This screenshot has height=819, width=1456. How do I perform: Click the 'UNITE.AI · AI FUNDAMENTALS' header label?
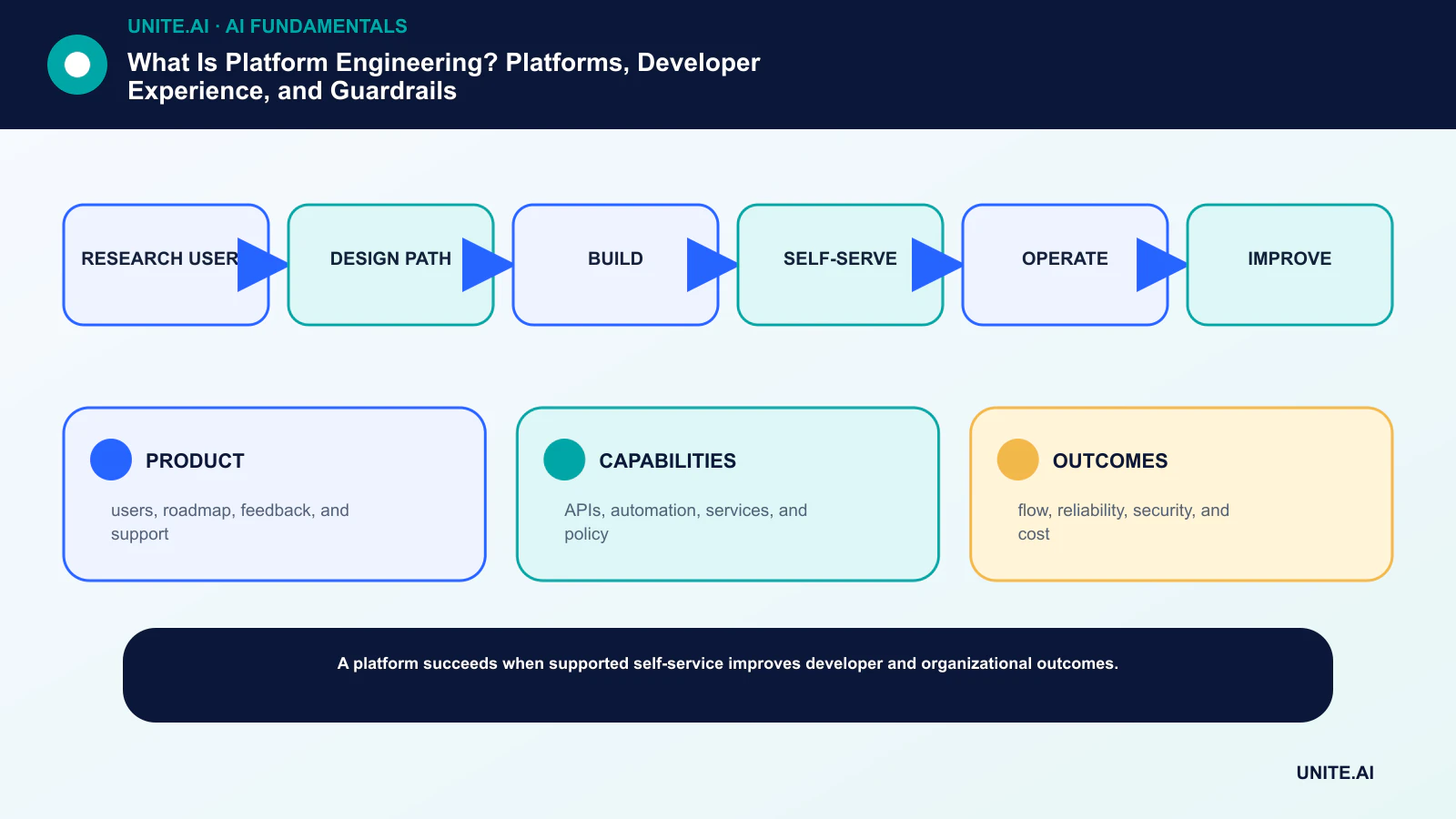tap(268, 26)
